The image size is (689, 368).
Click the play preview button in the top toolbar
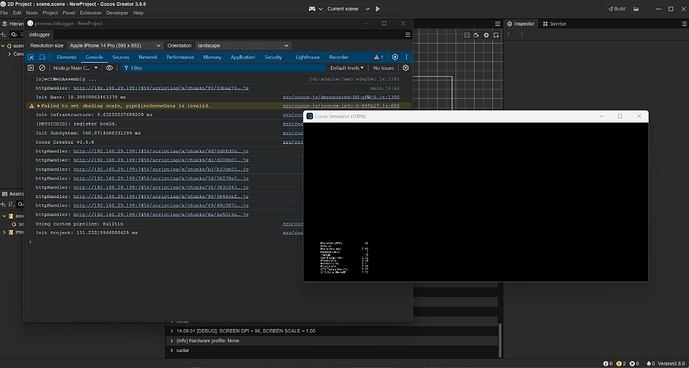[x=378, y=9]
